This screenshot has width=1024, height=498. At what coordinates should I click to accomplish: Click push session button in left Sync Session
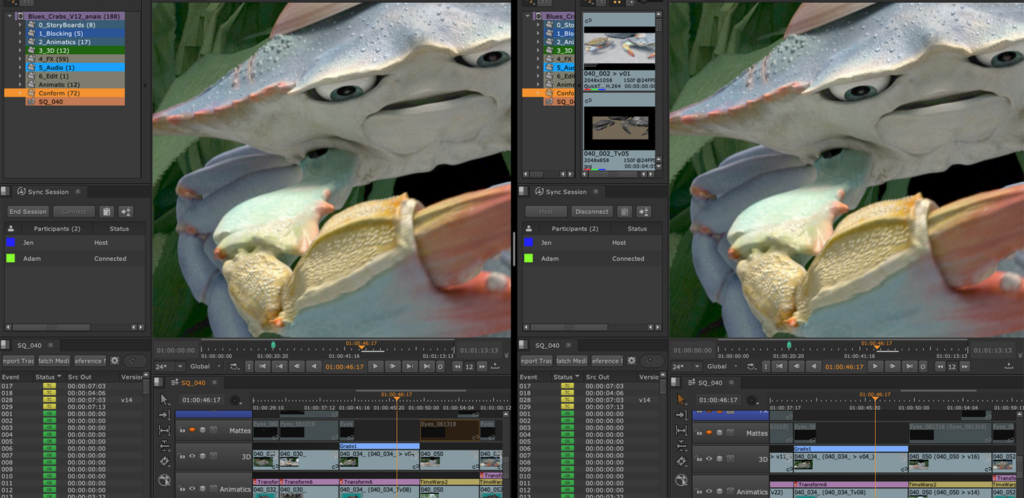(x=126, y=211)
